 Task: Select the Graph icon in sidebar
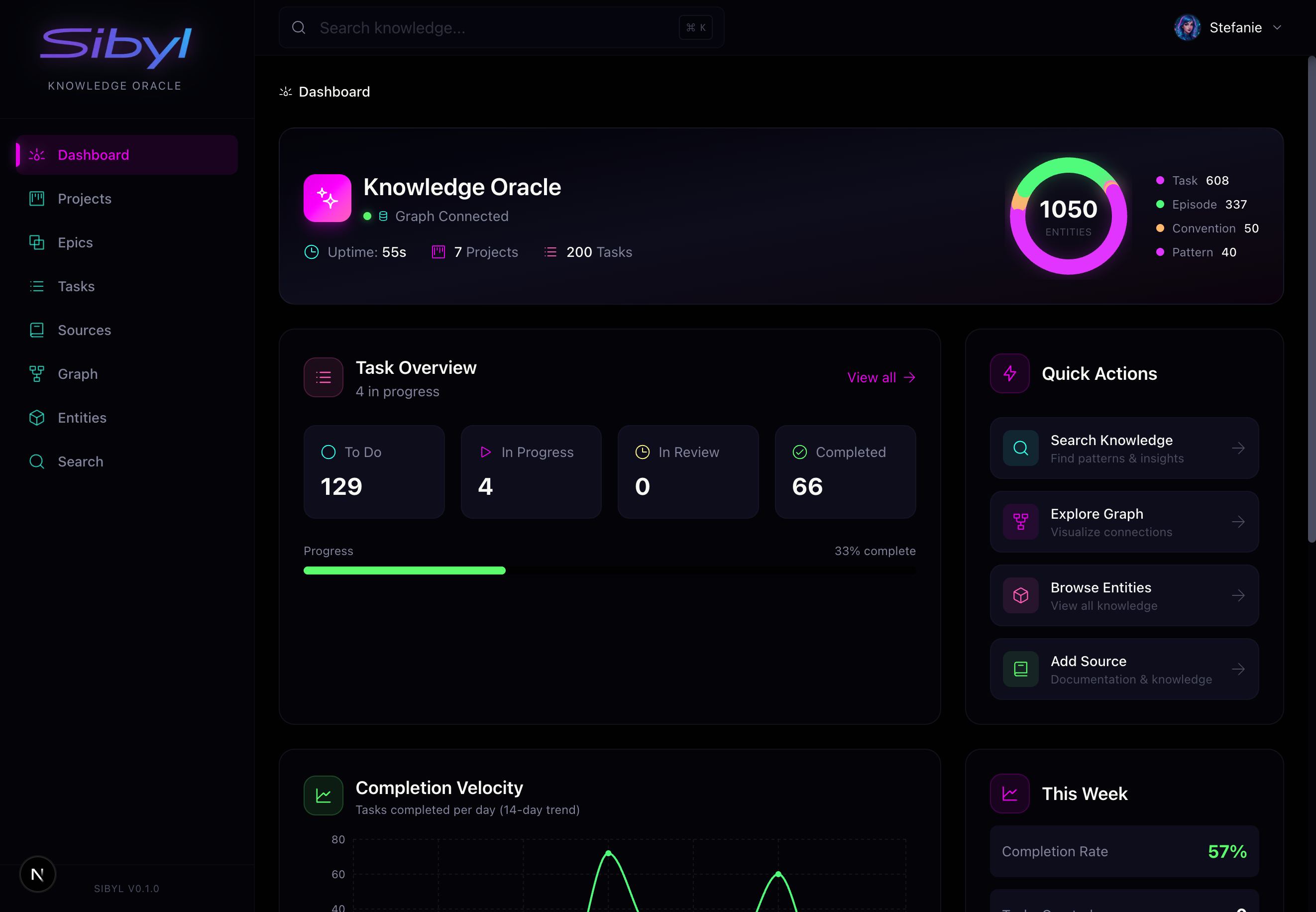pos(36,374)
